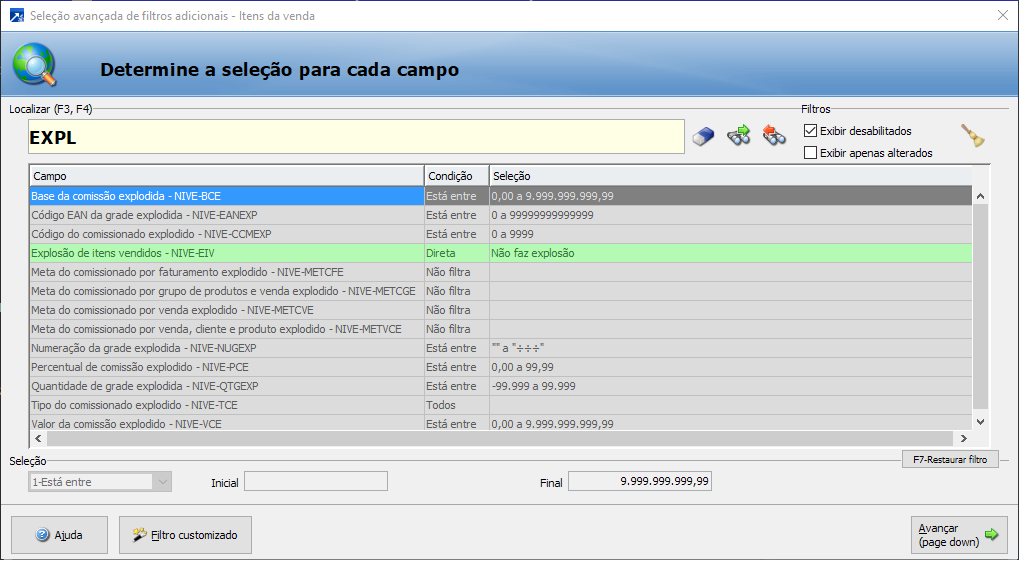This screenshot has height=567, width=1033.
Task: Select row Código EAN da grade explodida
Action: coord(501,215)
